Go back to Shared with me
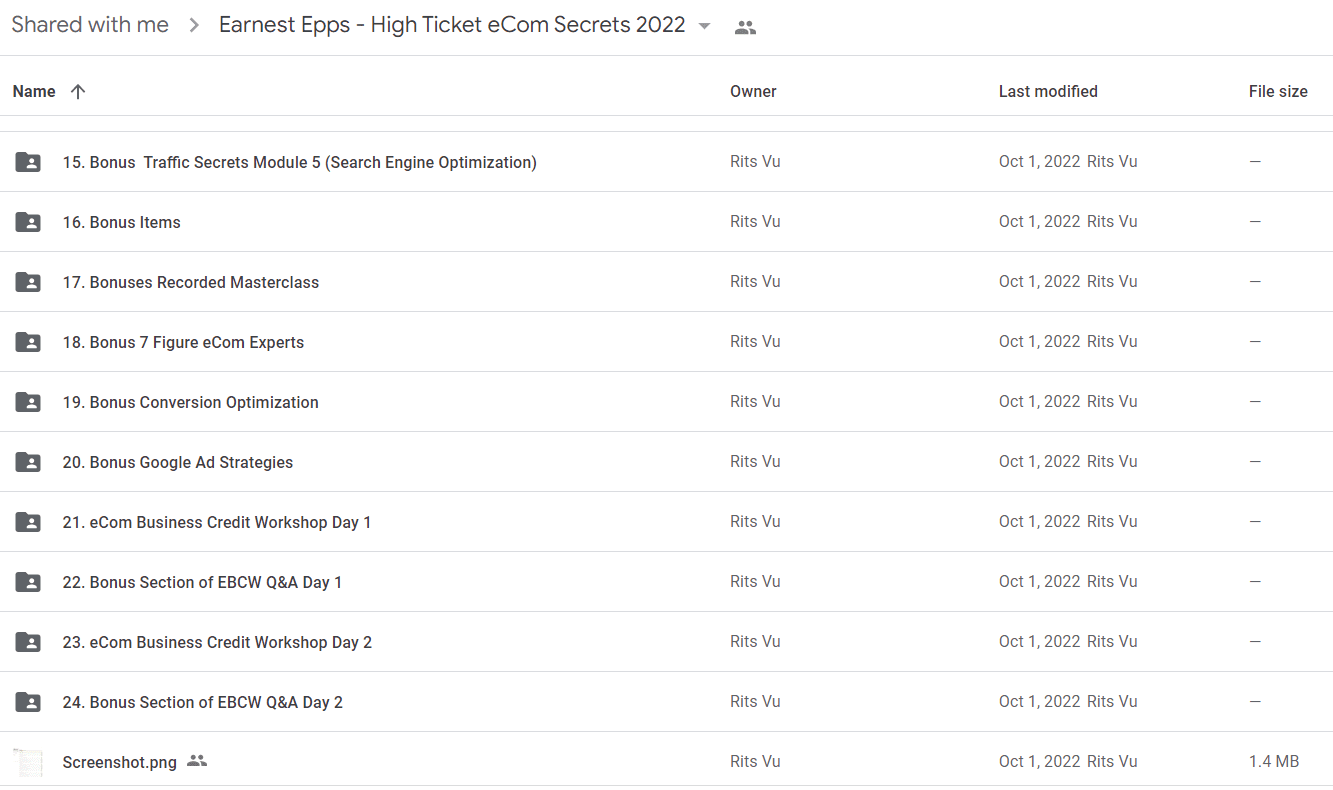1333x790 pixels. (90, 25)
